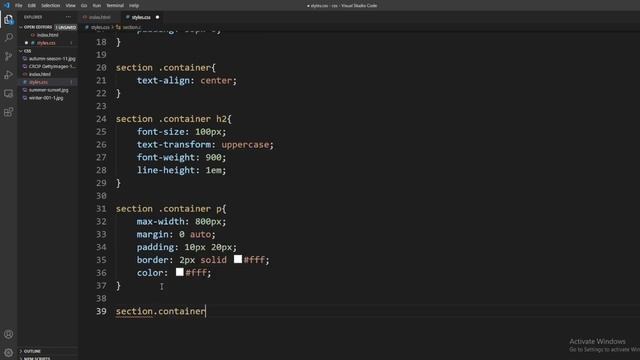Click the 'section .container h2' selector
The height and width of the screenshot is (360, 640).
coord(171,119)
